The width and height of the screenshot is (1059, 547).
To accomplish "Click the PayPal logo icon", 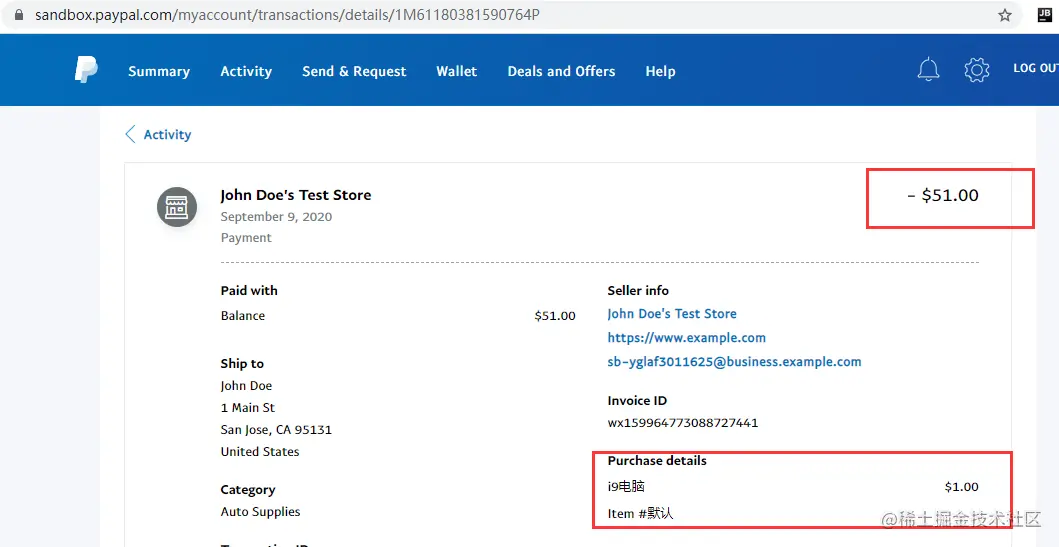I will click(x=86, y=70).
